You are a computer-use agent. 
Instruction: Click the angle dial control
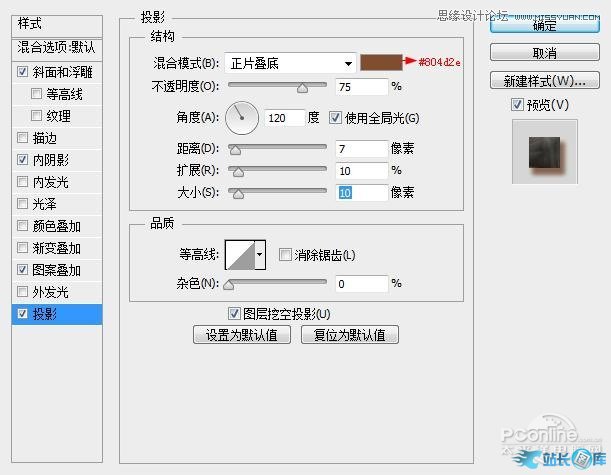tap(241, 120)
